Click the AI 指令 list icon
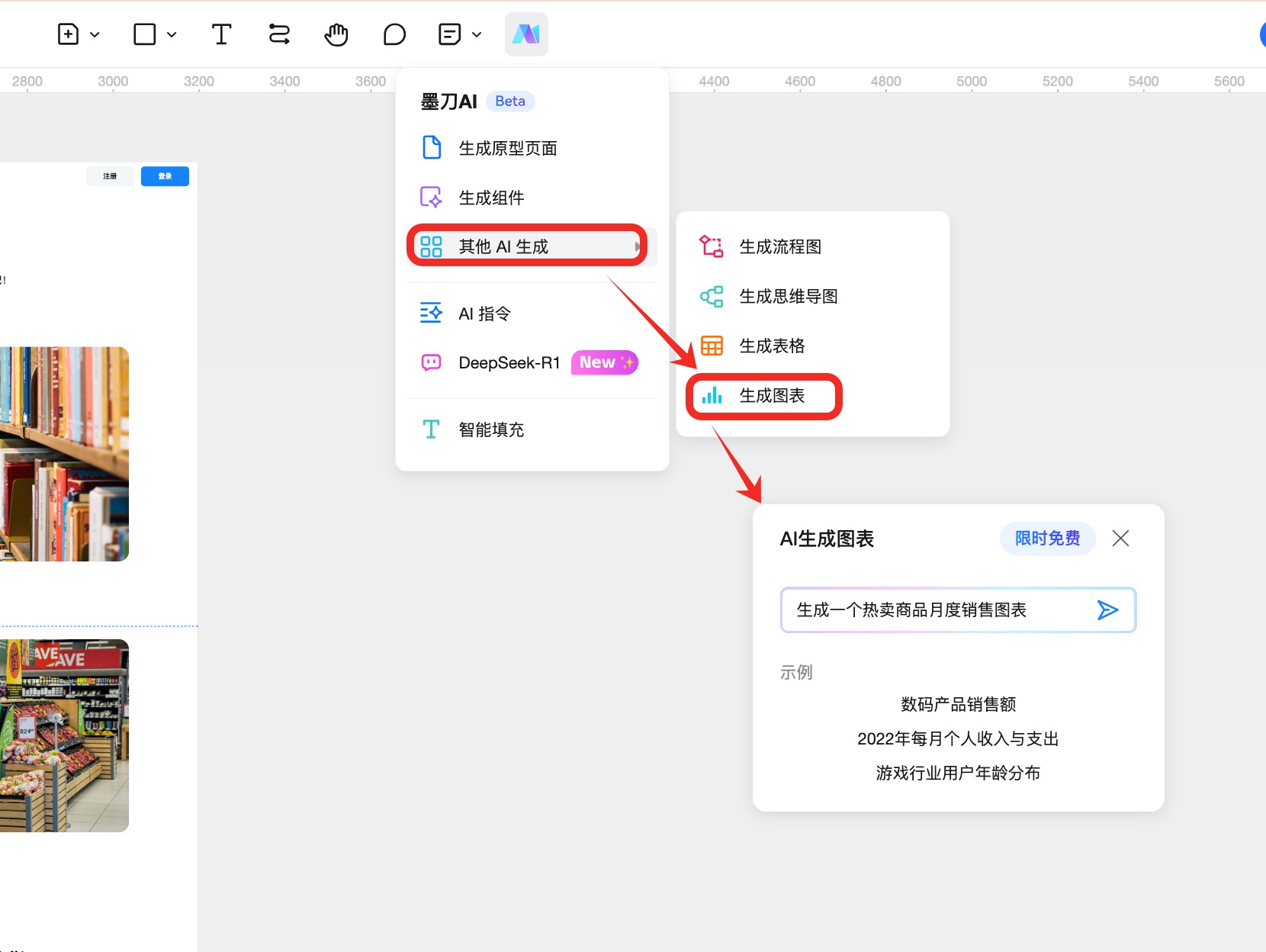 (431, 313)
